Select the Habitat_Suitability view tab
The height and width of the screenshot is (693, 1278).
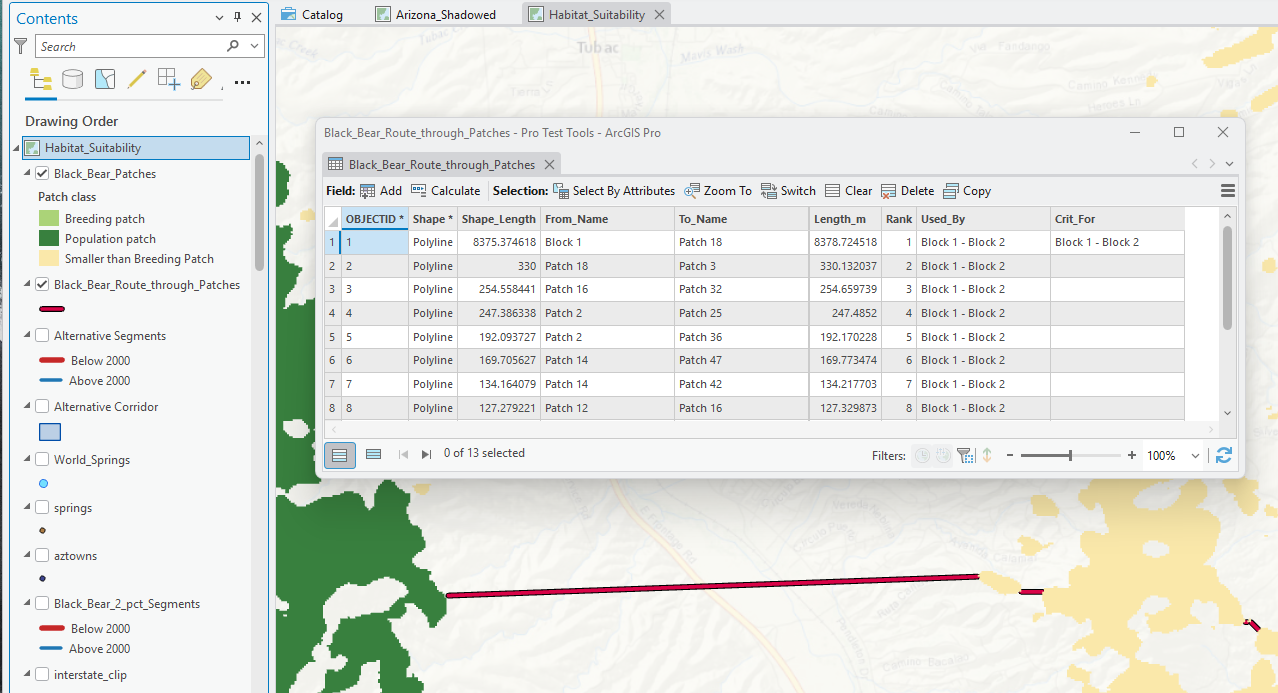pyautogui.click(x=596, y=14)
